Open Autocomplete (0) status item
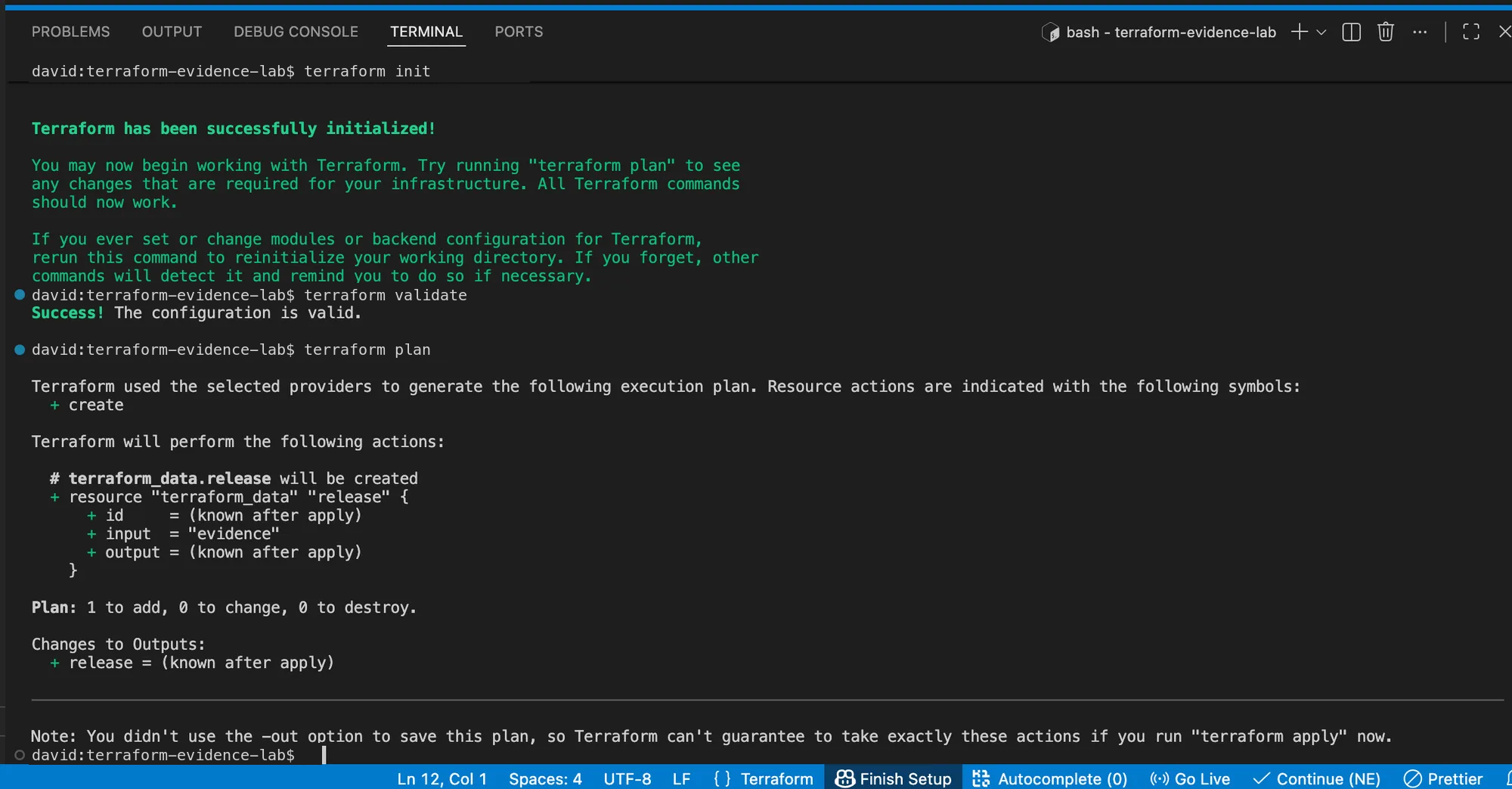The width and height of the screenshot is (1512, 789). coord(1049,778)
